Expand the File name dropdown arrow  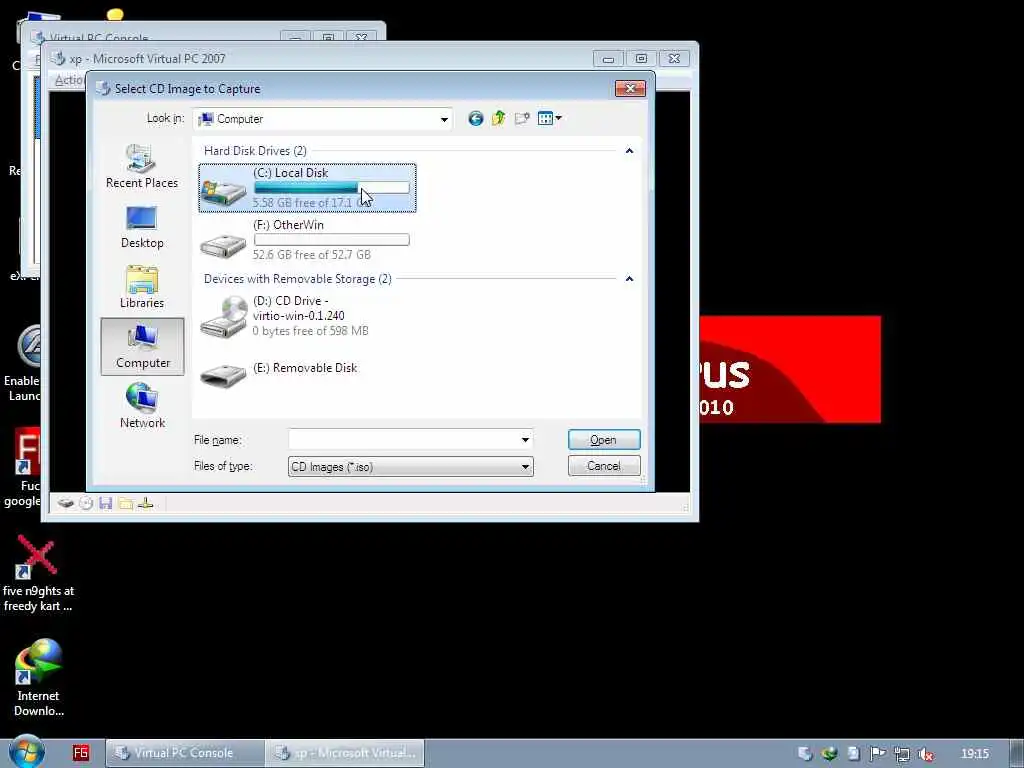click(525, 440)
